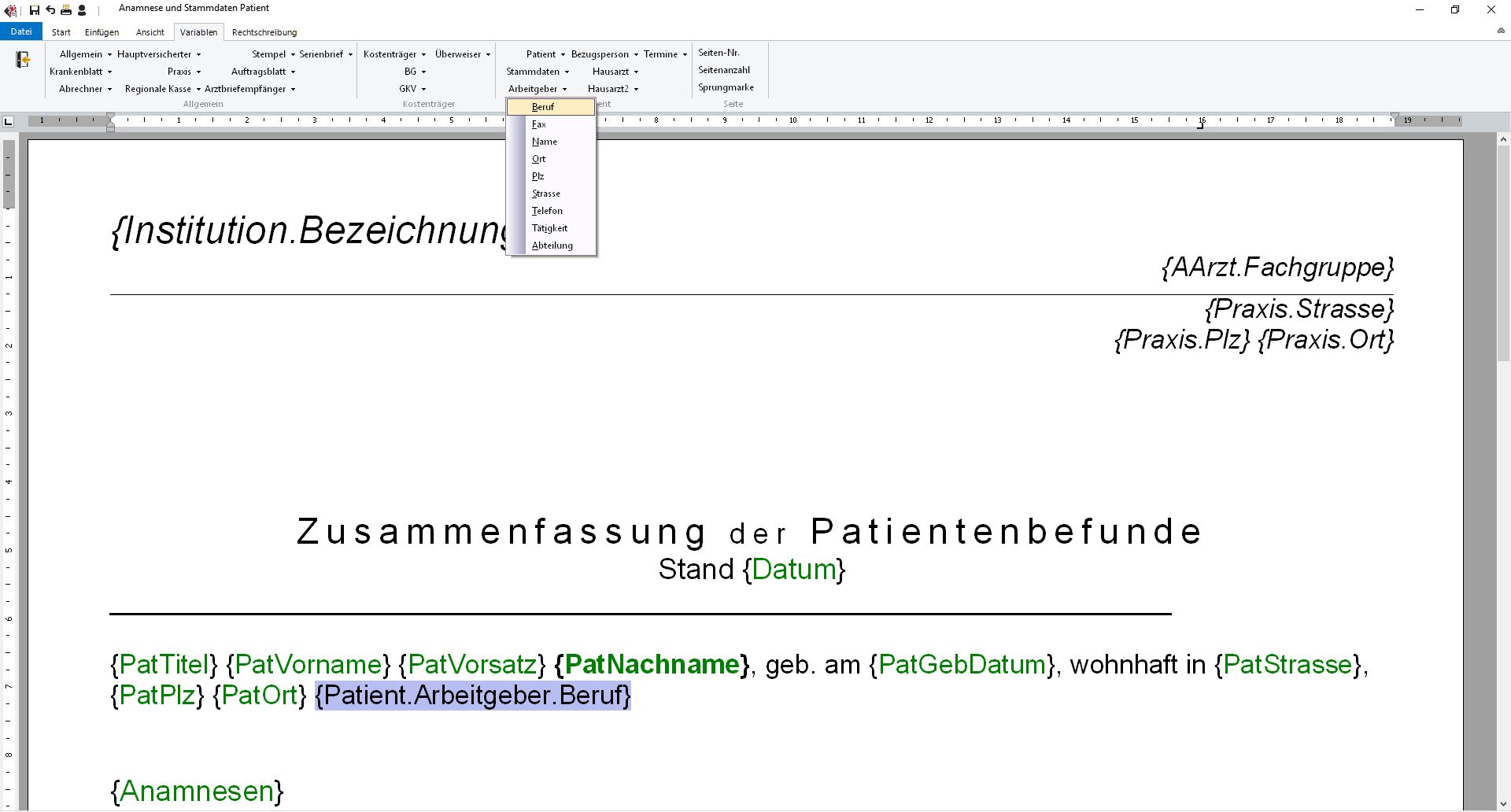Click the scroll up arrow of document
1511x812 pixels.
1504,139
